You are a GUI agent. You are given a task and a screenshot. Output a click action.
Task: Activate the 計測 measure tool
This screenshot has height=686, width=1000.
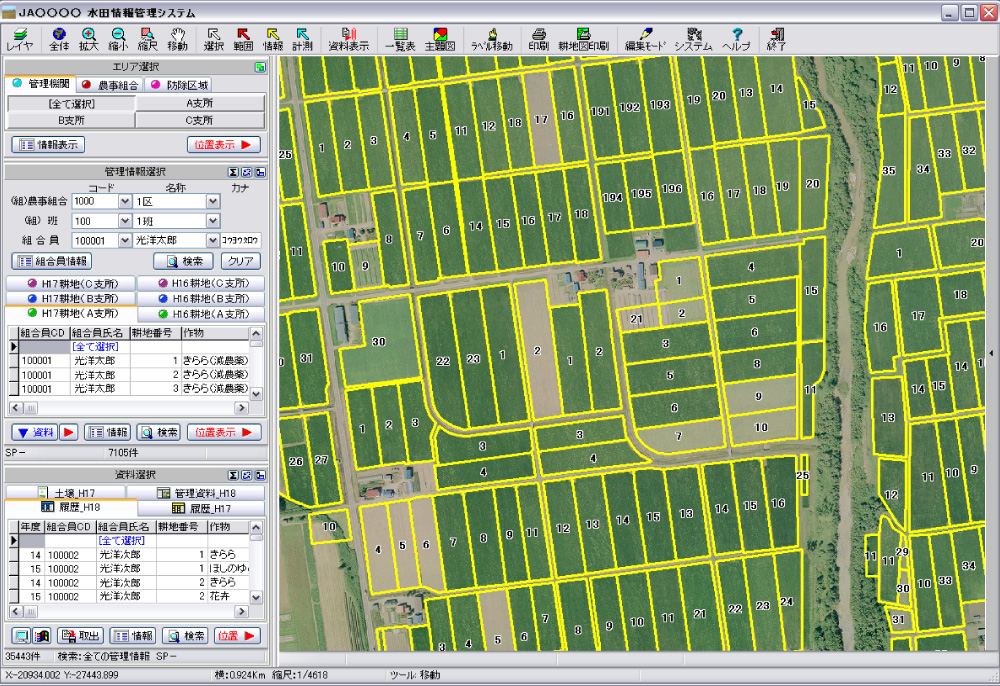[302, 39]
